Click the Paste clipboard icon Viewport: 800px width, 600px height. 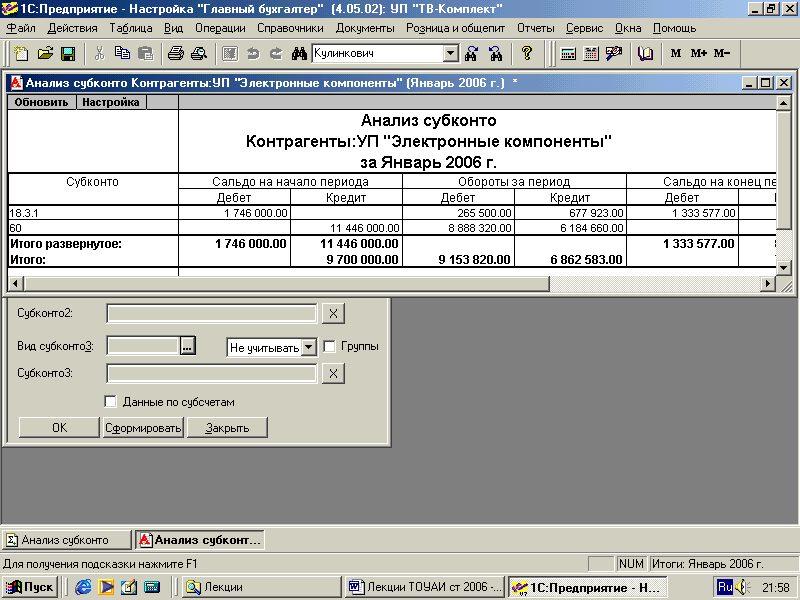pos(146,53)
